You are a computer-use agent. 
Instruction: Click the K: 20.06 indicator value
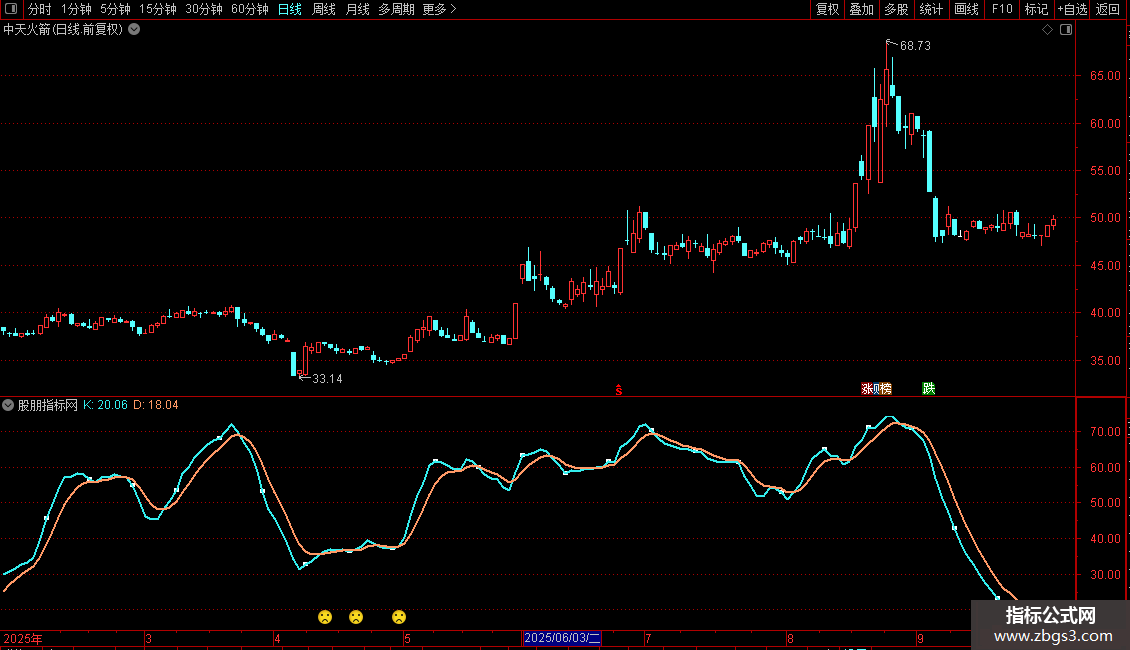click(105, 405)
